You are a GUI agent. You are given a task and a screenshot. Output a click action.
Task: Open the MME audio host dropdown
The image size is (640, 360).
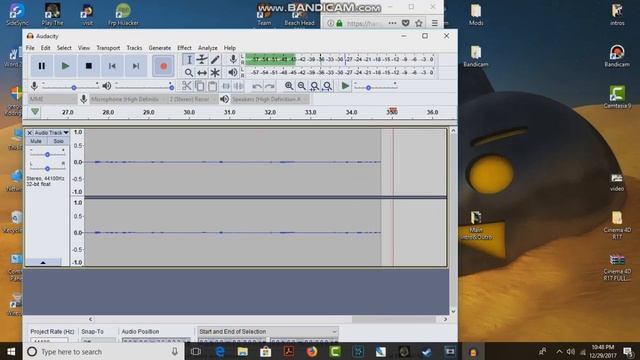click(x=52, y=99)
